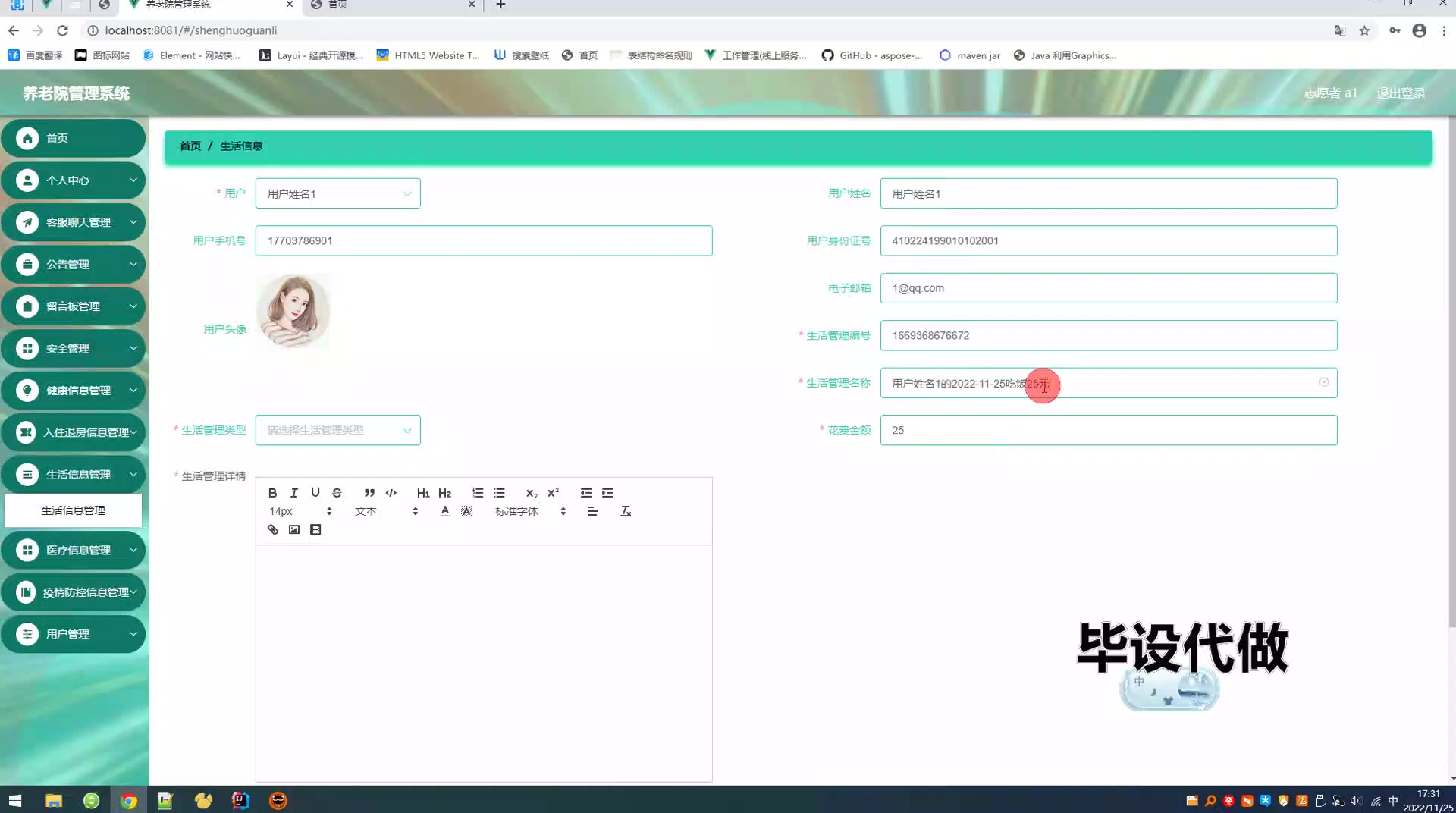Clear text formatting in editor
1456x813 pixels.
pos(626,511)
